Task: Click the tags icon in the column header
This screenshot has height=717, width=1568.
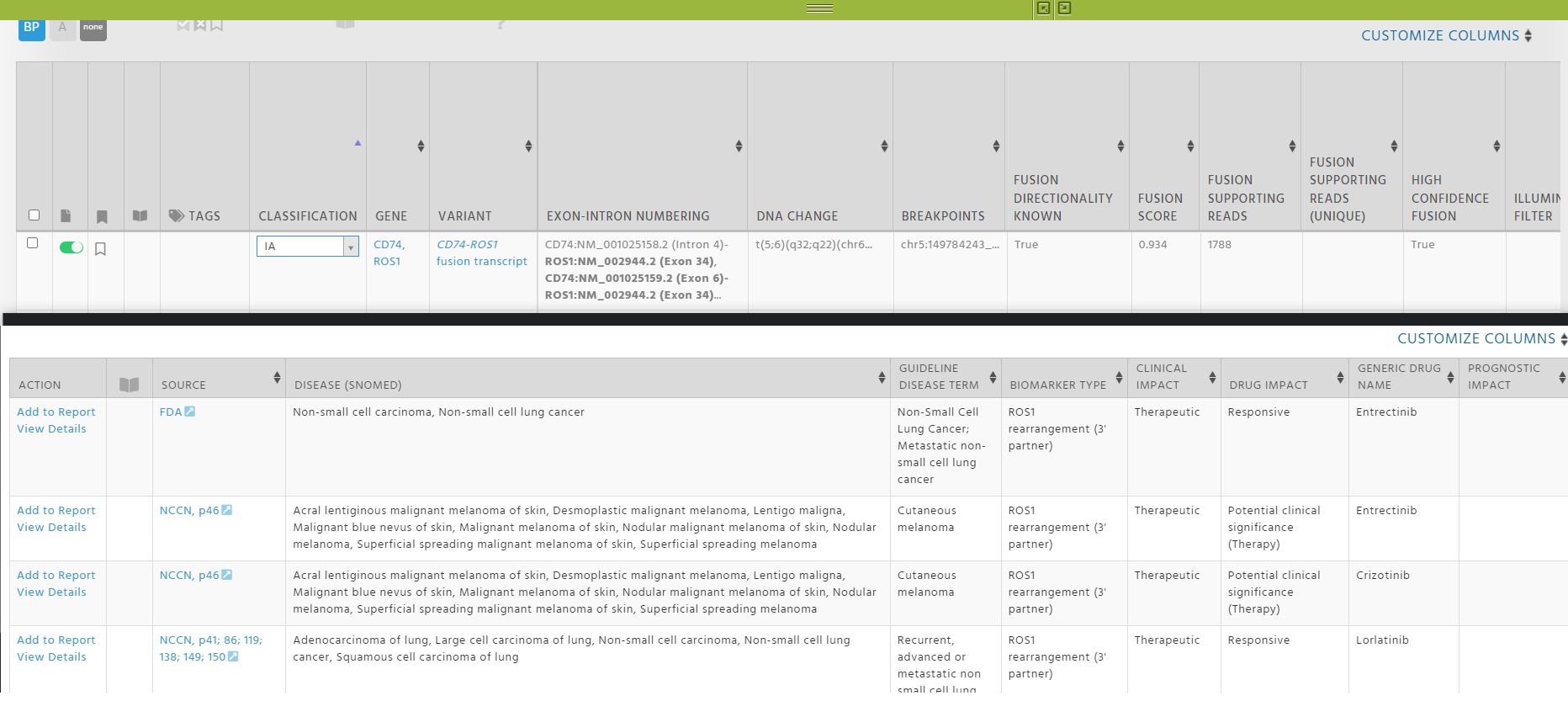Action: [177, 215]
